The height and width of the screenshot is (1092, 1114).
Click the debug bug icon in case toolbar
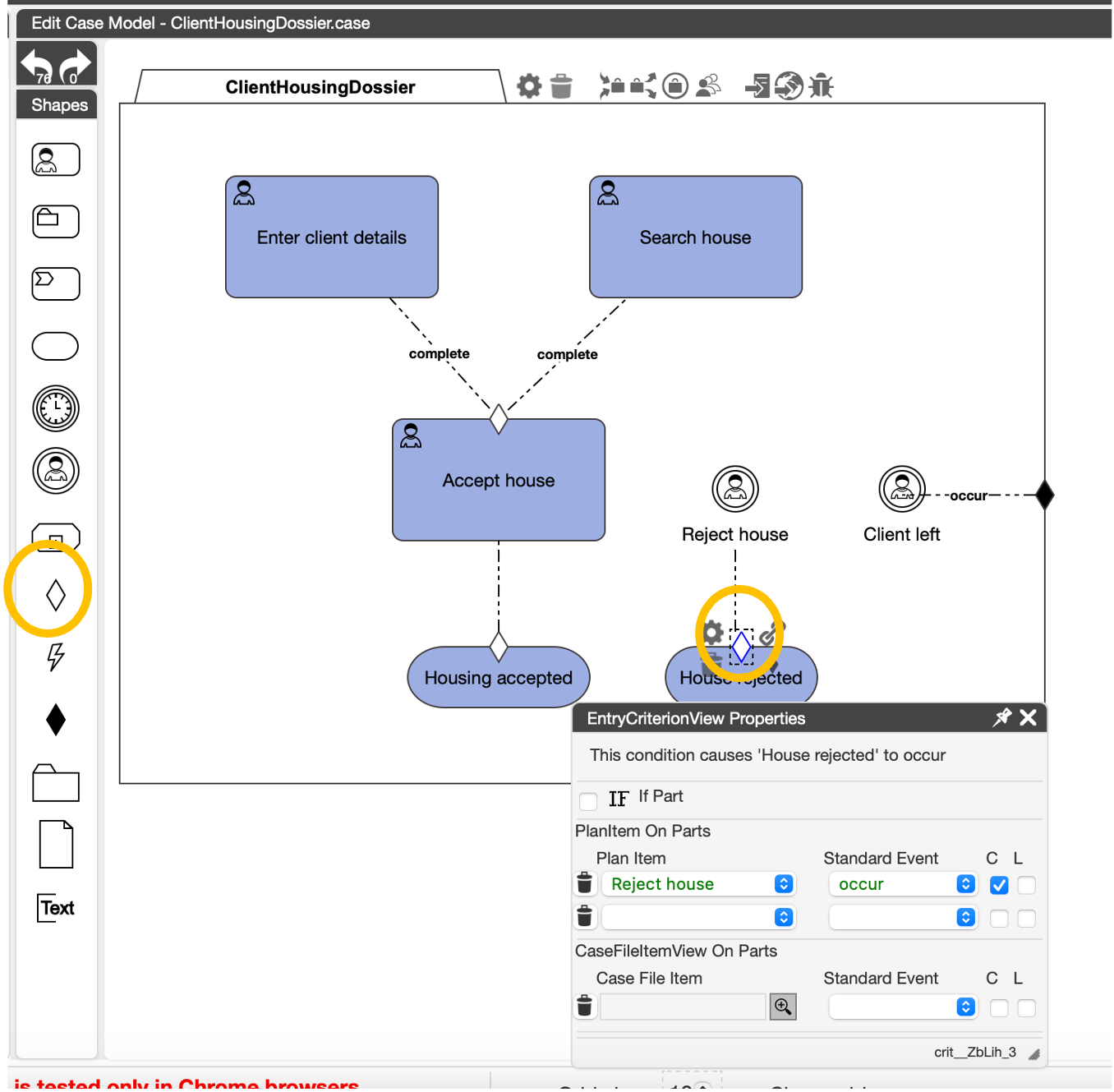point(821,85)
